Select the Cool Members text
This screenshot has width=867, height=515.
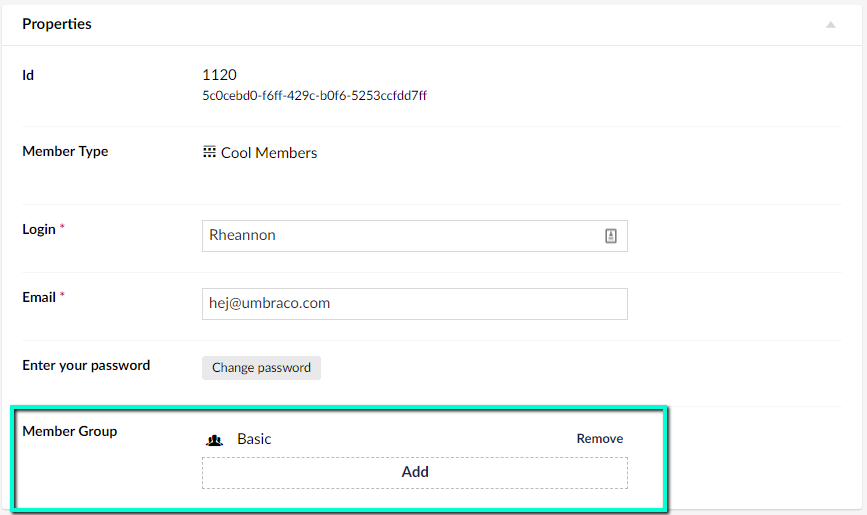pos(269,153)
